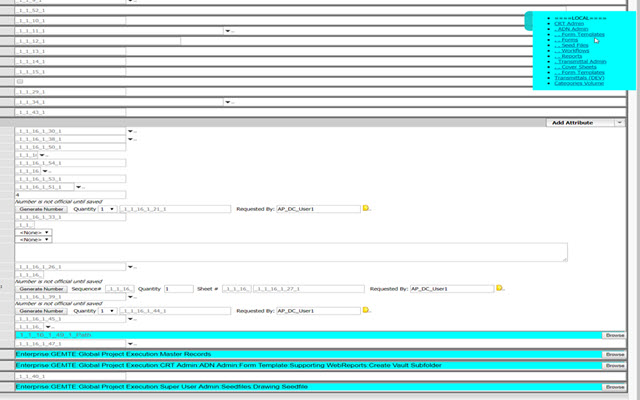Open Seed Files link

click(x=571, y=45)
